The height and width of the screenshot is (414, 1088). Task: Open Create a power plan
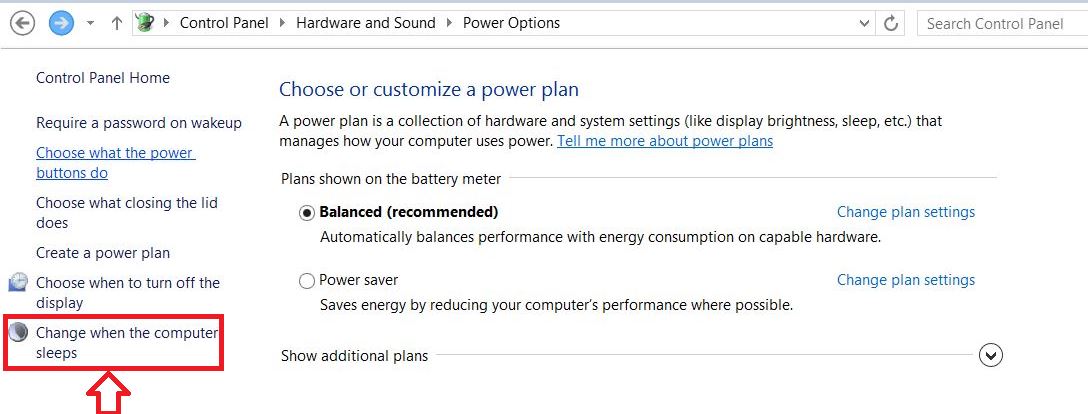103,253
